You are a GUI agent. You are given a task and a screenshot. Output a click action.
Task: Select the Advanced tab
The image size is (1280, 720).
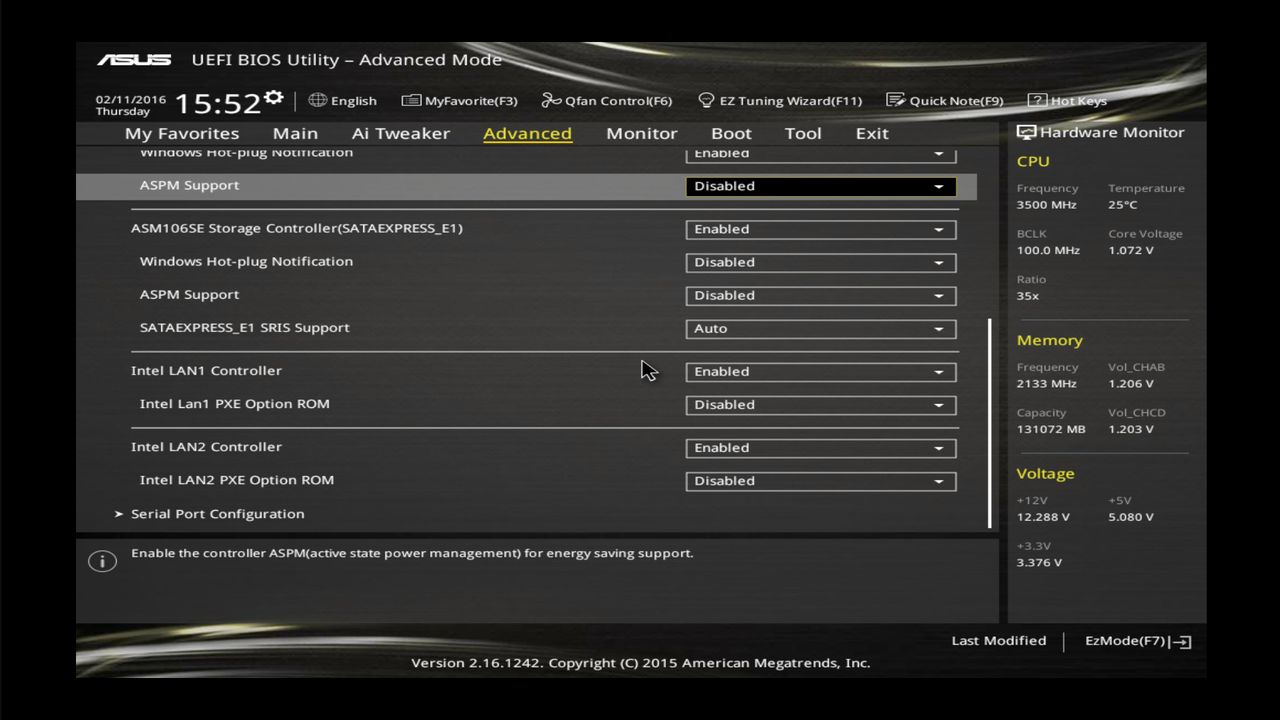[527, 133]
